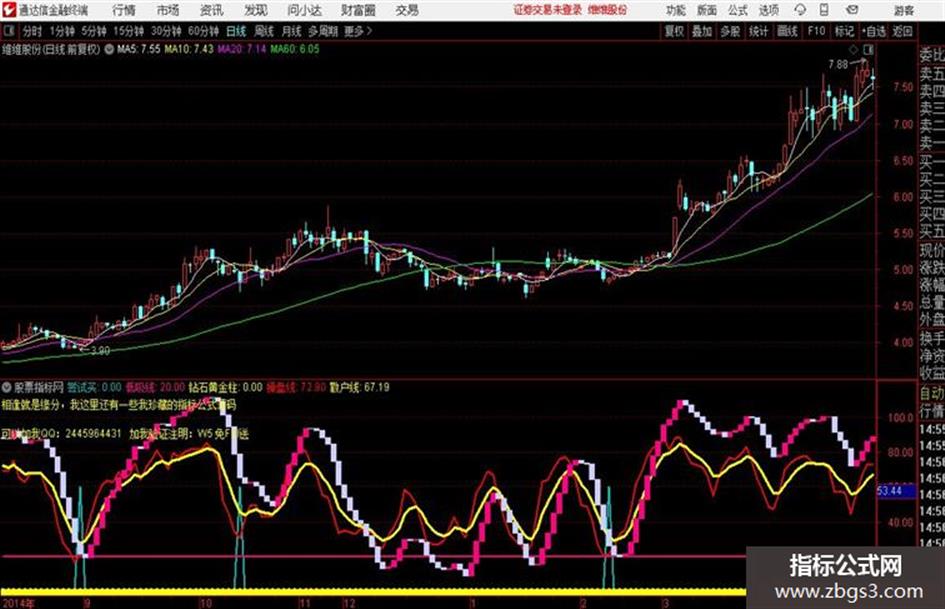Click the 通达信 app logo icon
The image size is (945, 609).
(x=10, y=10)
